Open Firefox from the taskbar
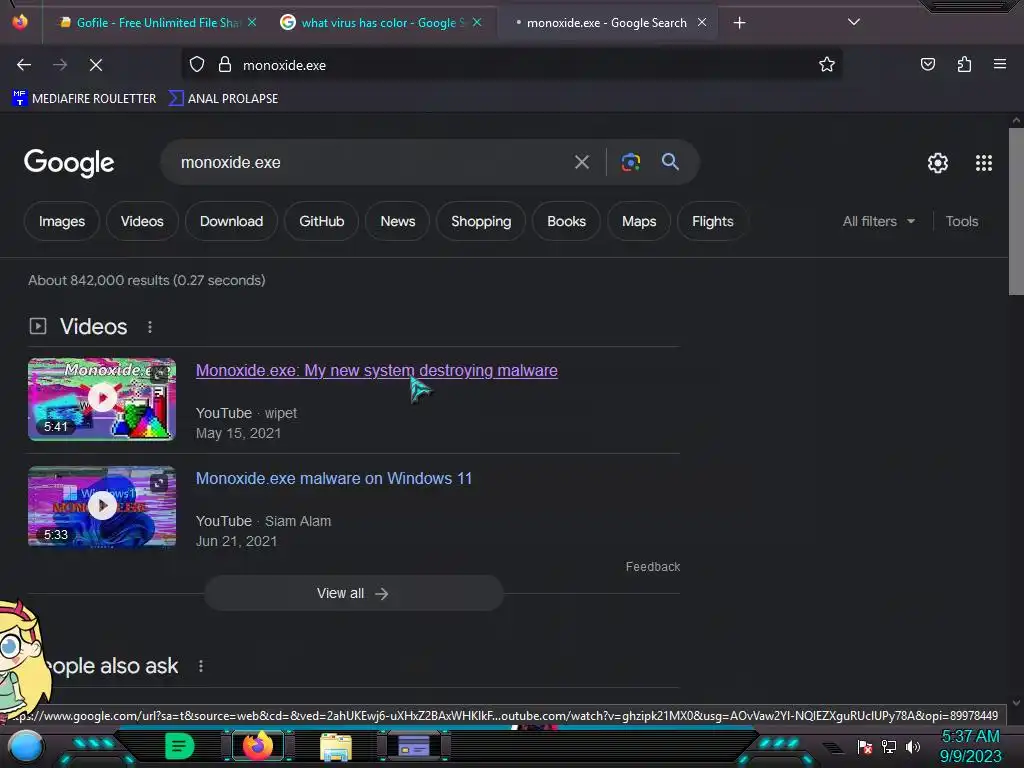 257,746
